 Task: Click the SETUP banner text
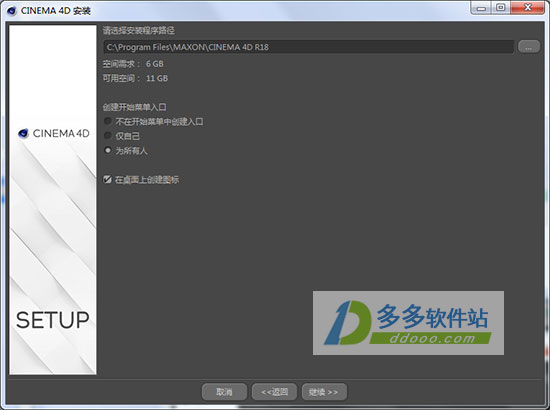point(53,320)
